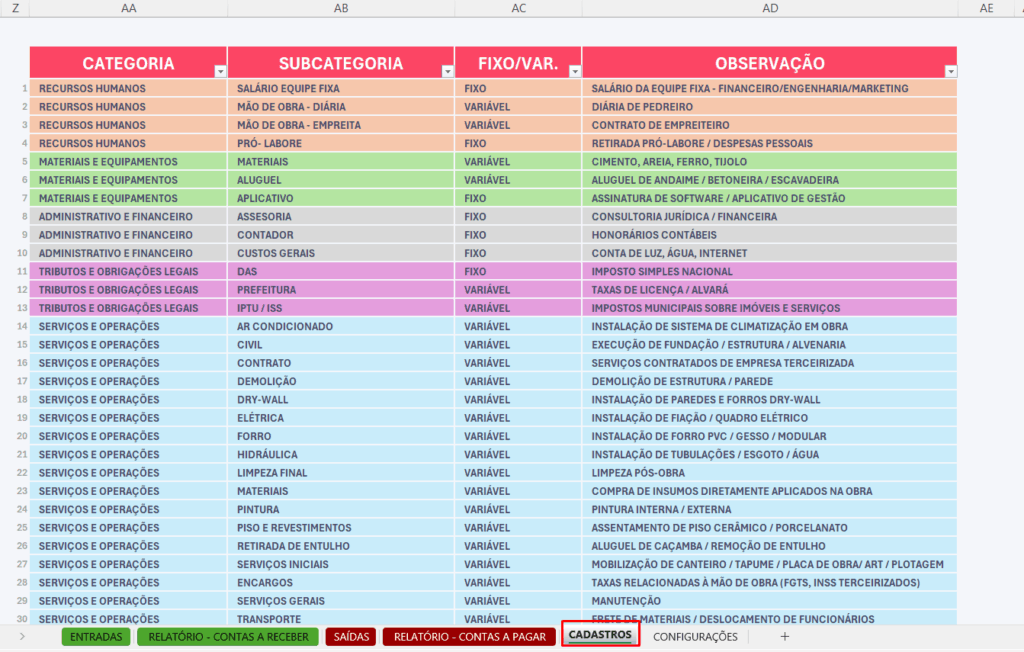This screenshot has width=1024, height=652.
Task: Expand the FIXO/VAR. column filter
Action: click(x=574, y=71)
